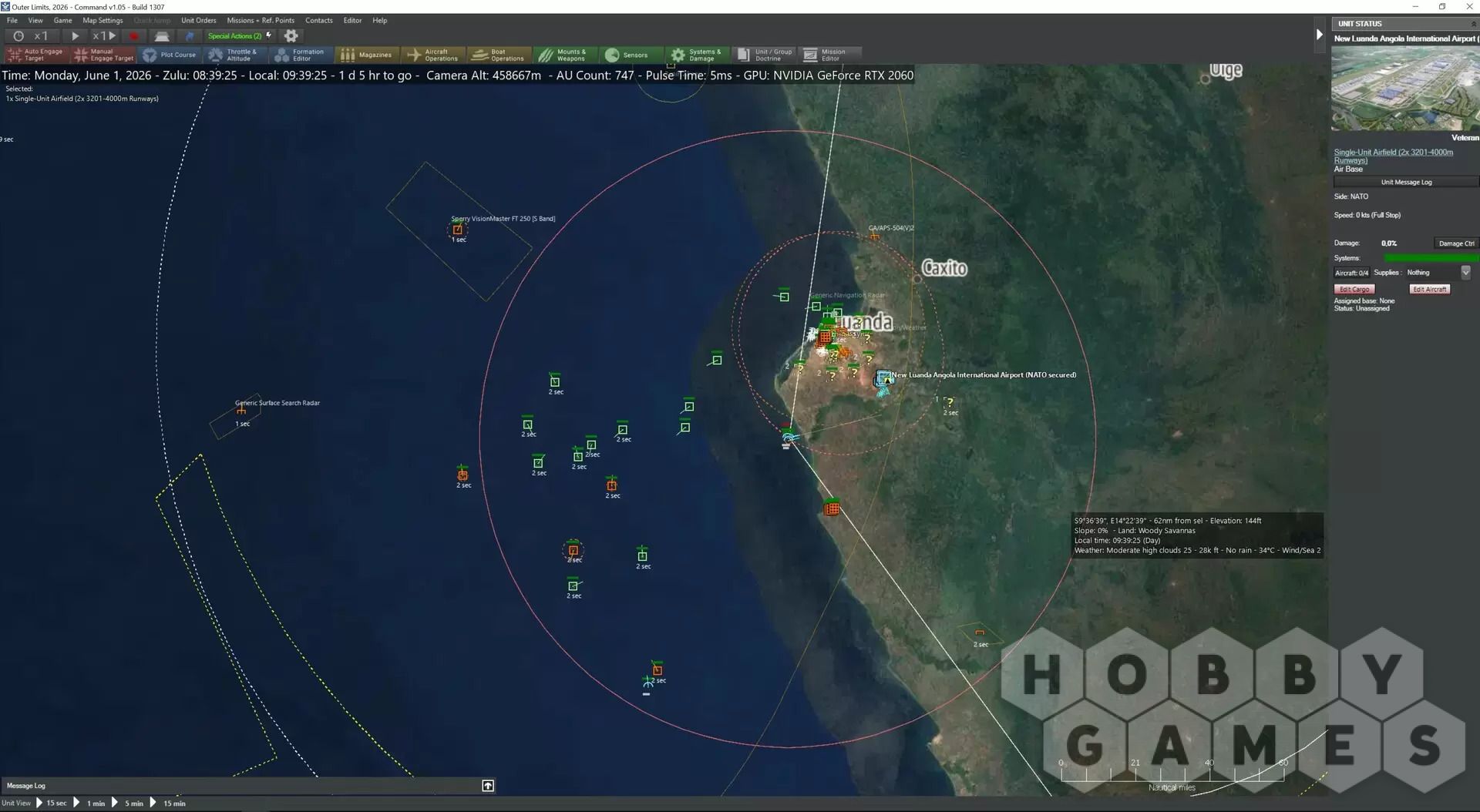
Task: Open the Game menu
Action: point(62,20)
